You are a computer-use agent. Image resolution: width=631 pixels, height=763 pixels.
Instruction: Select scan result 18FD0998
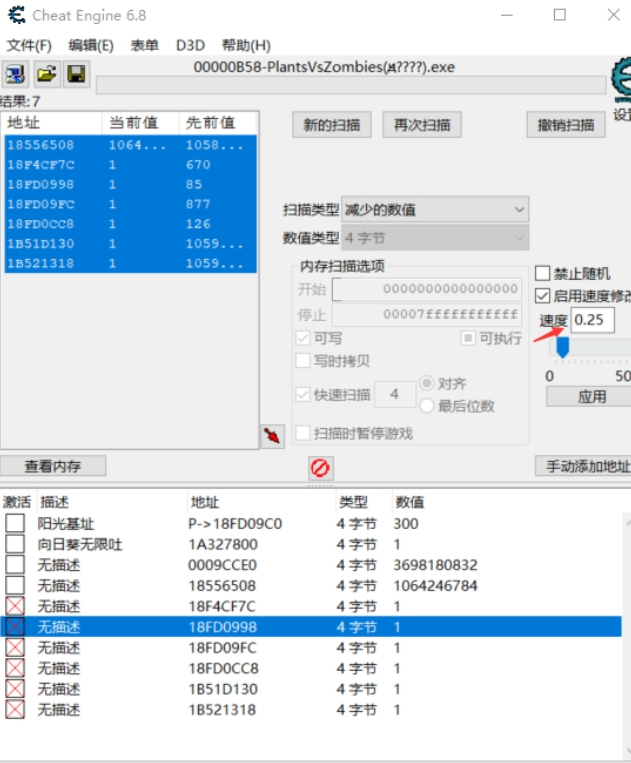(x=130, y=184)
